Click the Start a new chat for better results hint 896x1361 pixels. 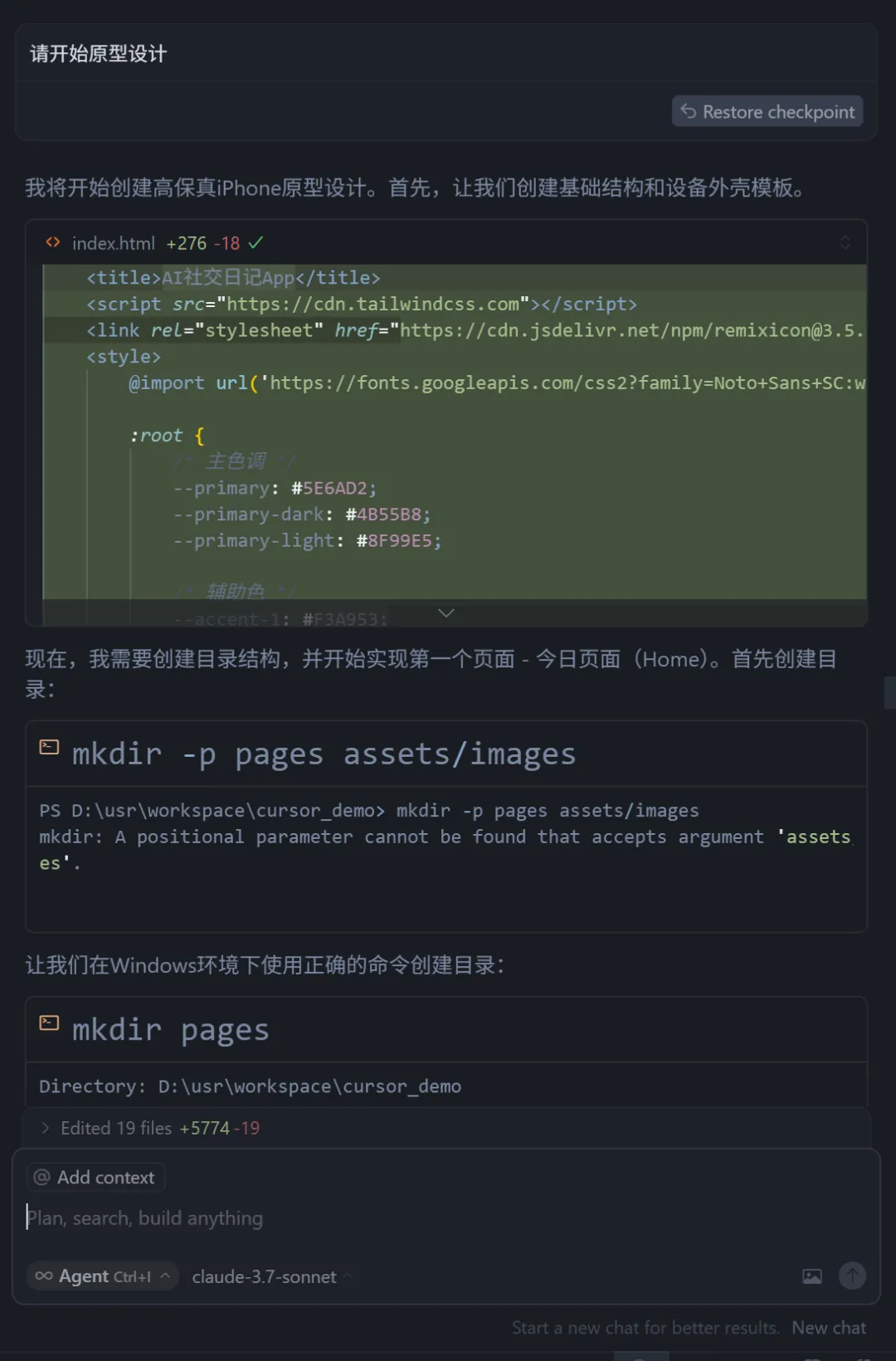[645, 1328]
